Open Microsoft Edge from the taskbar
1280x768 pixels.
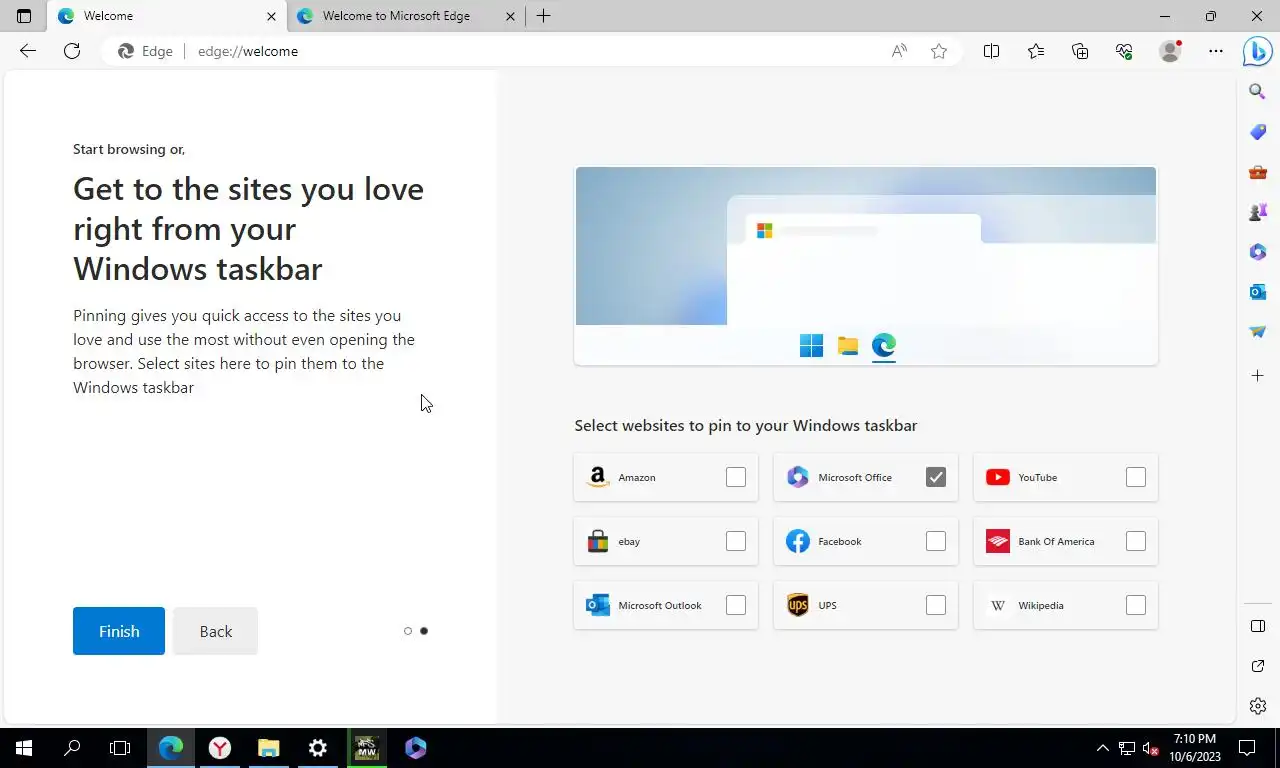pos(171,747)
